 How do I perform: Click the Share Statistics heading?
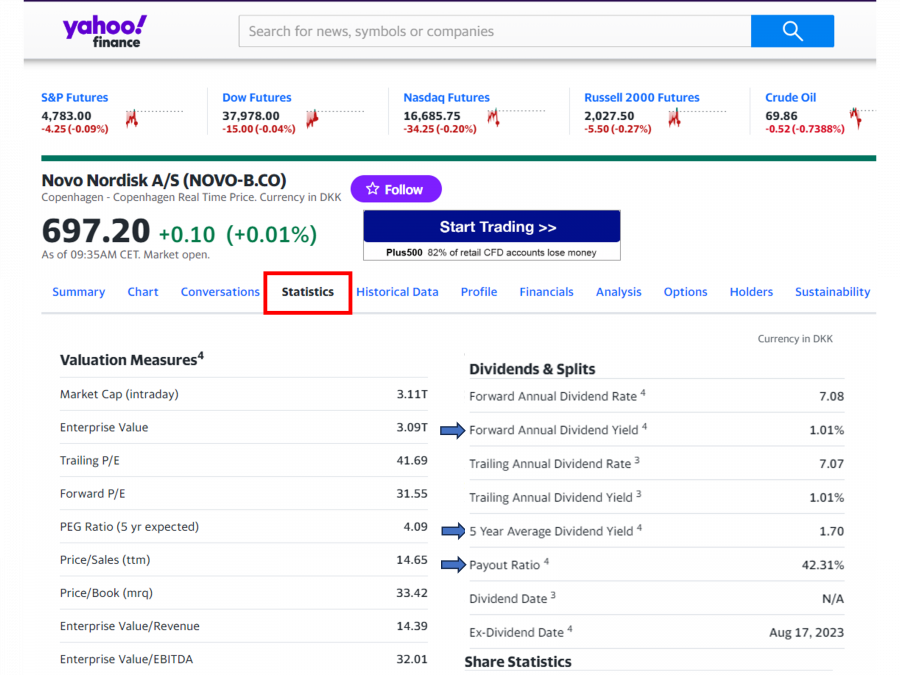pyautogui.click(x=518, y=662)
